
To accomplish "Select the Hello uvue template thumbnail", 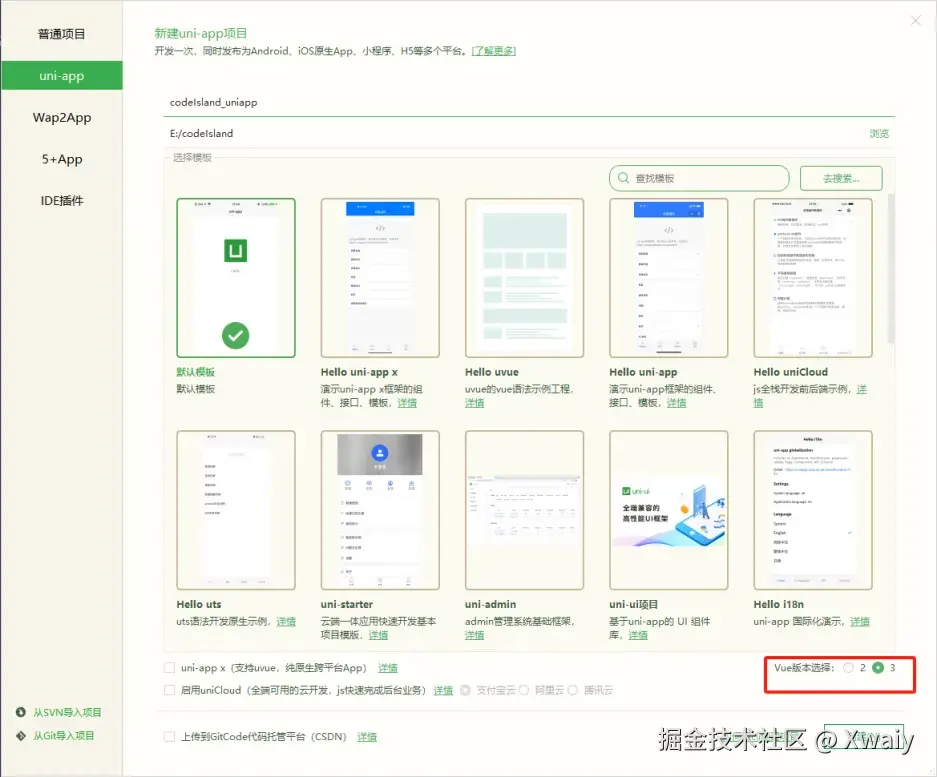I will click(524, 277).
